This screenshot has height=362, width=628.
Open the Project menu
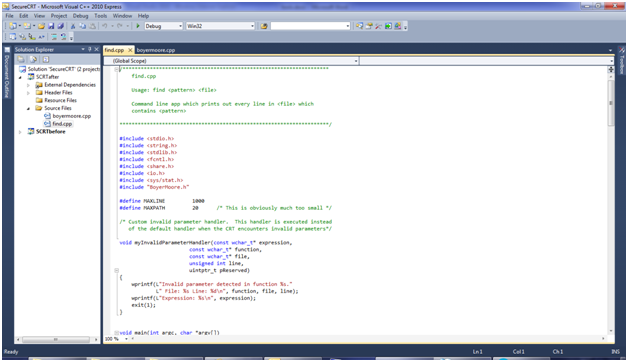tap(59, 16)
